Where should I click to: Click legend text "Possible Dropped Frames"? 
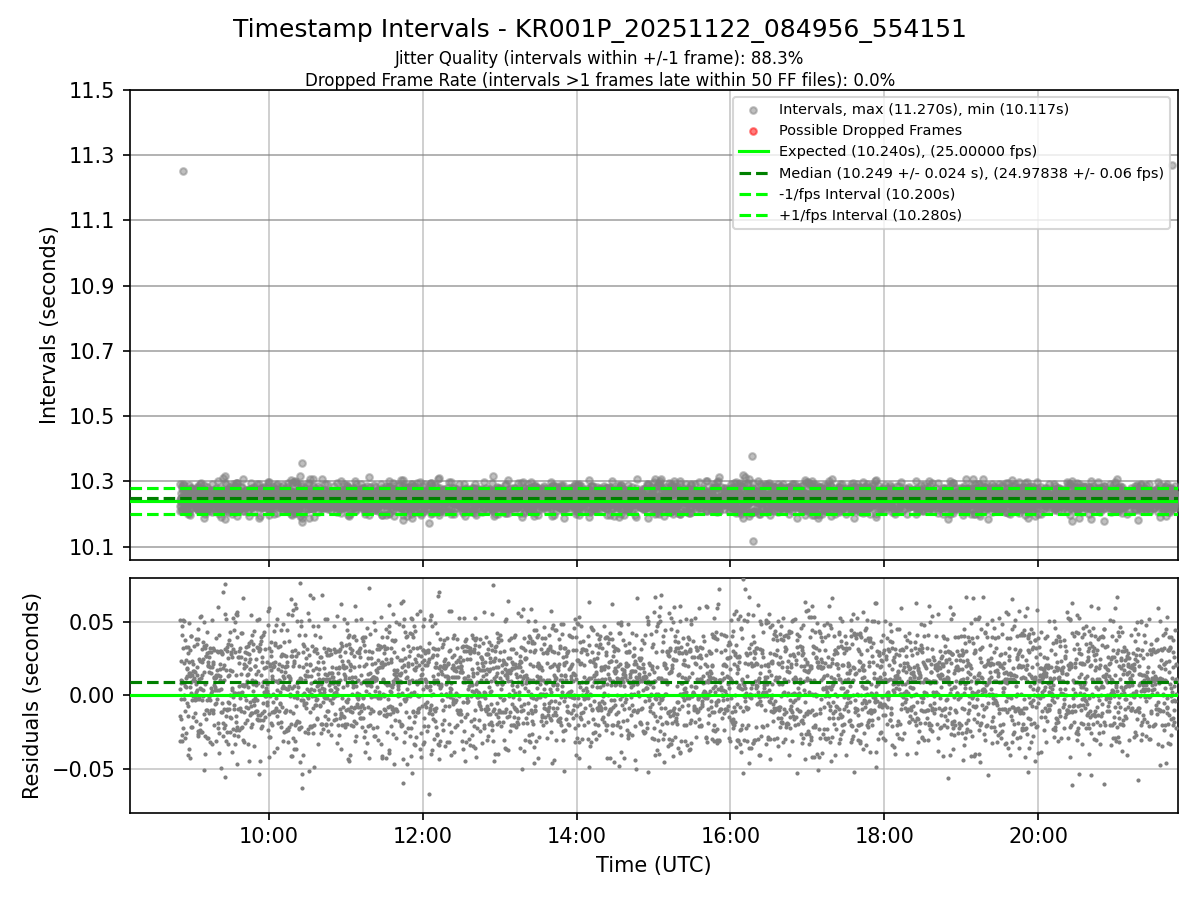(x=870, y=130)
